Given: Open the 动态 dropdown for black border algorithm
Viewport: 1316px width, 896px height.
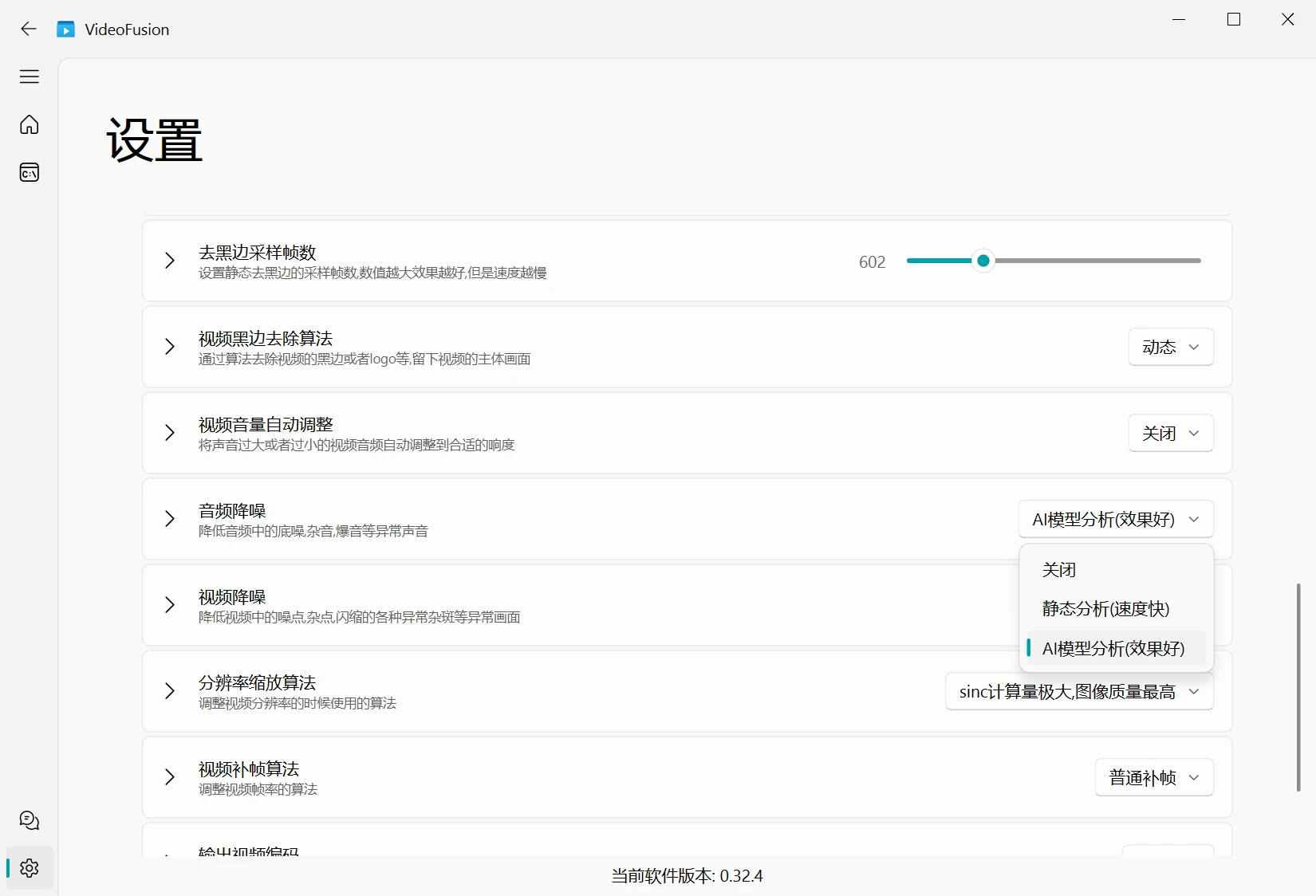Looking at the screenshot, I should (1171, 347).
